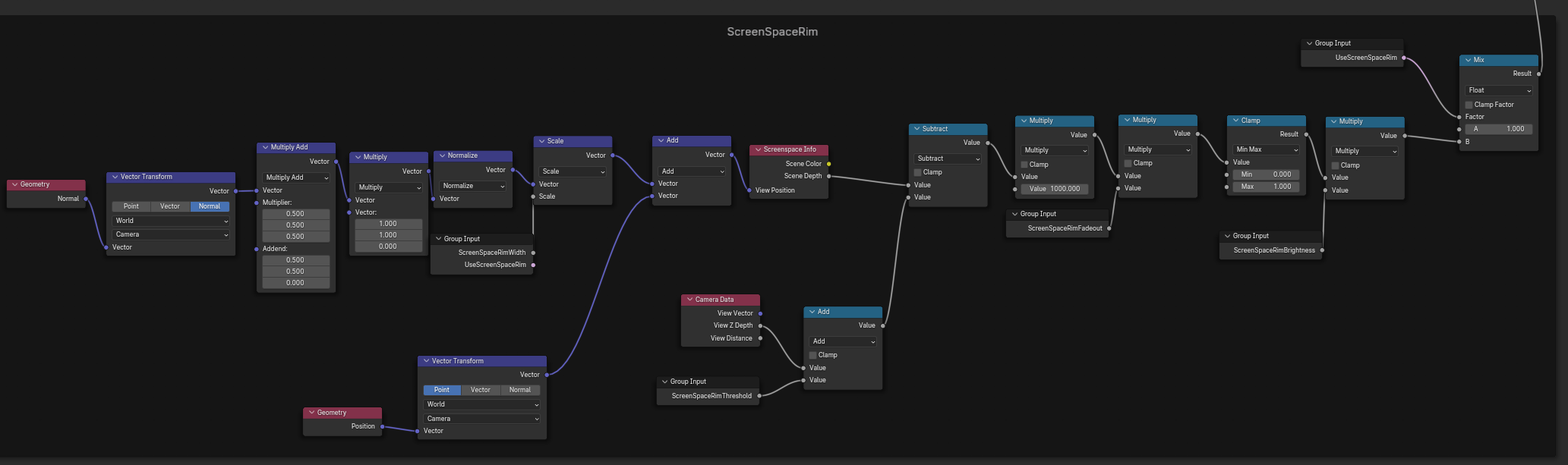Click the Scene Depth output socket
This screenshot has height=465, width=1568.
click(828, 176)
